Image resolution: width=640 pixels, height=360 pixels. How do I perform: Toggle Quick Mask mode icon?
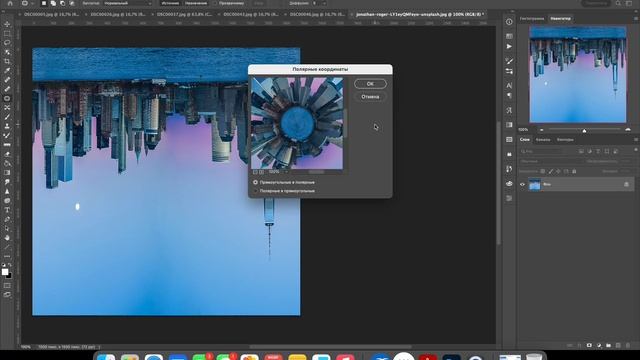[x=7, y=285]
